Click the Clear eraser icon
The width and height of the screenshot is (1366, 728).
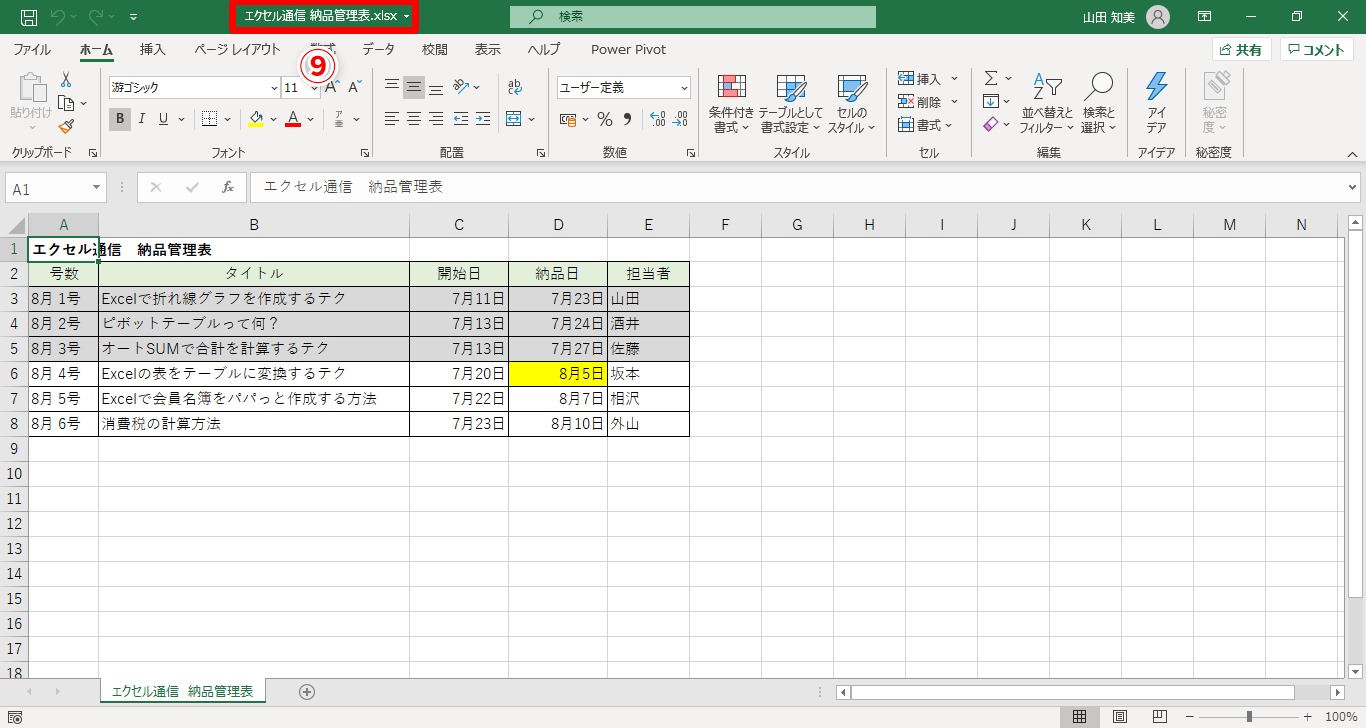pos(991,124)
